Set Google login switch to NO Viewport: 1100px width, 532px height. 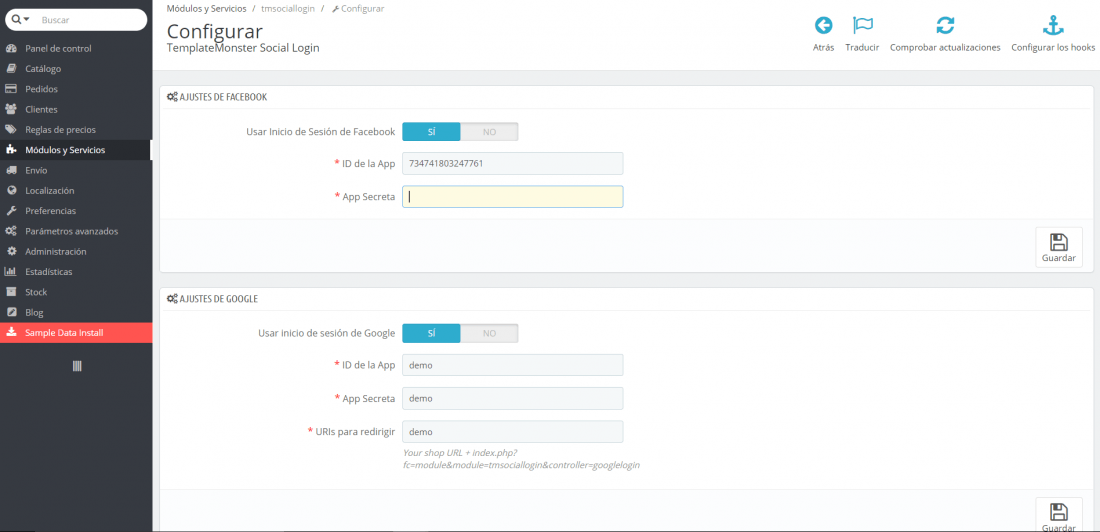489,333
